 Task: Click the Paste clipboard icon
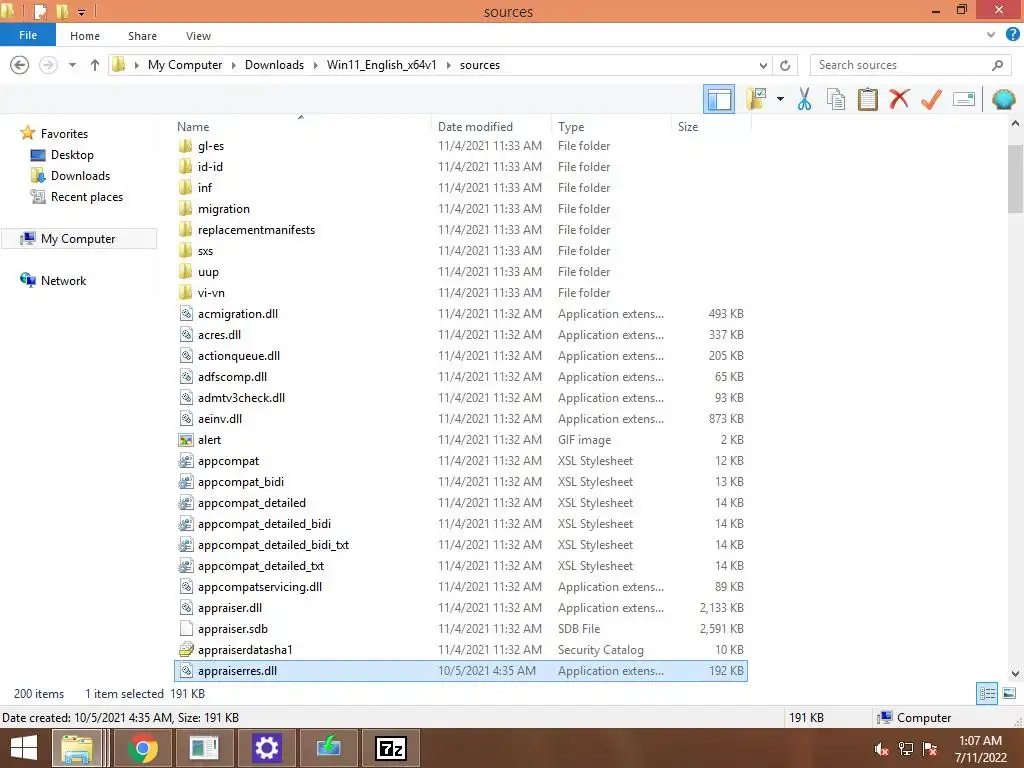pos(867,100)
